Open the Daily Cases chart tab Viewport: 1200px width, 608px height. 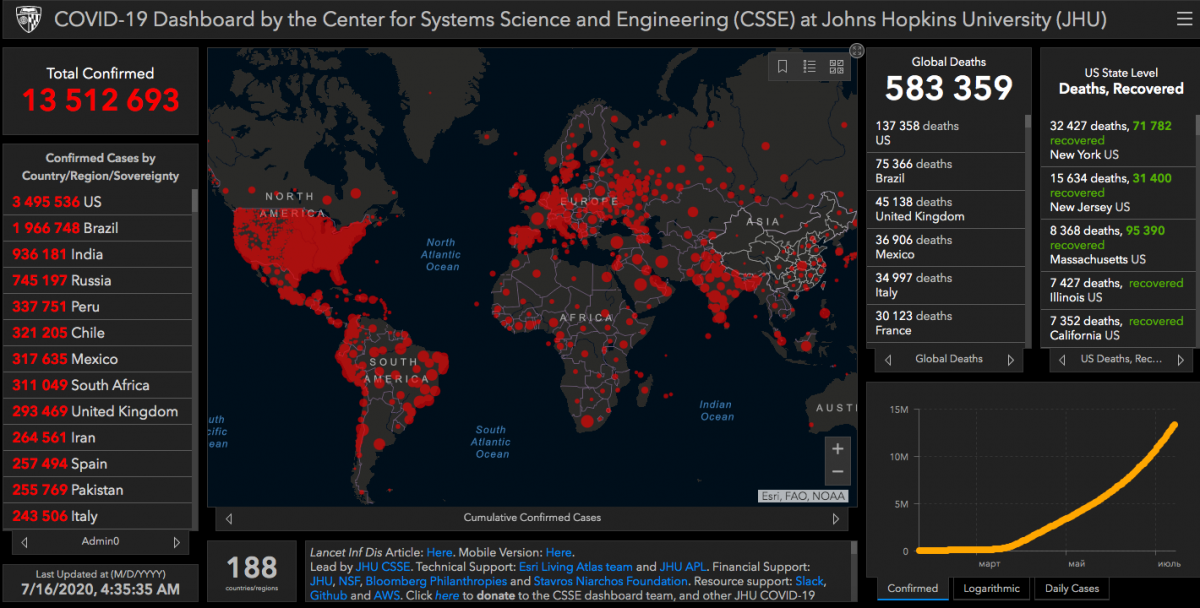click(1072, 589)
